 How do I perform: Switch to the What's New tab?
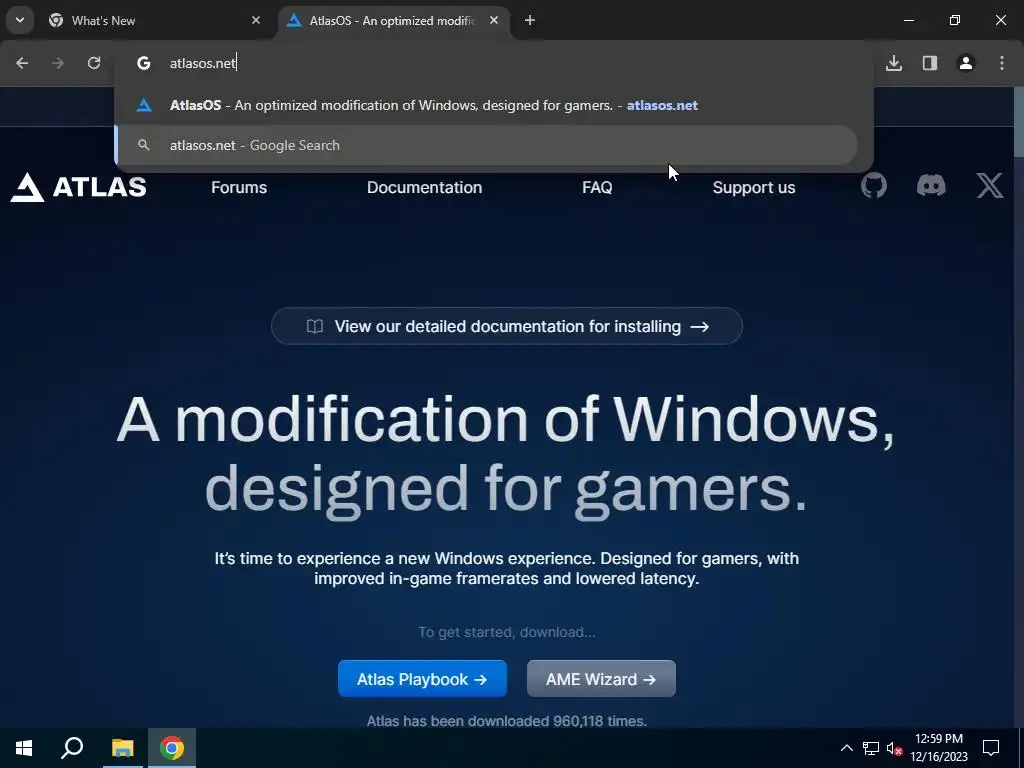pyautogui.click(x=154, y=20)
